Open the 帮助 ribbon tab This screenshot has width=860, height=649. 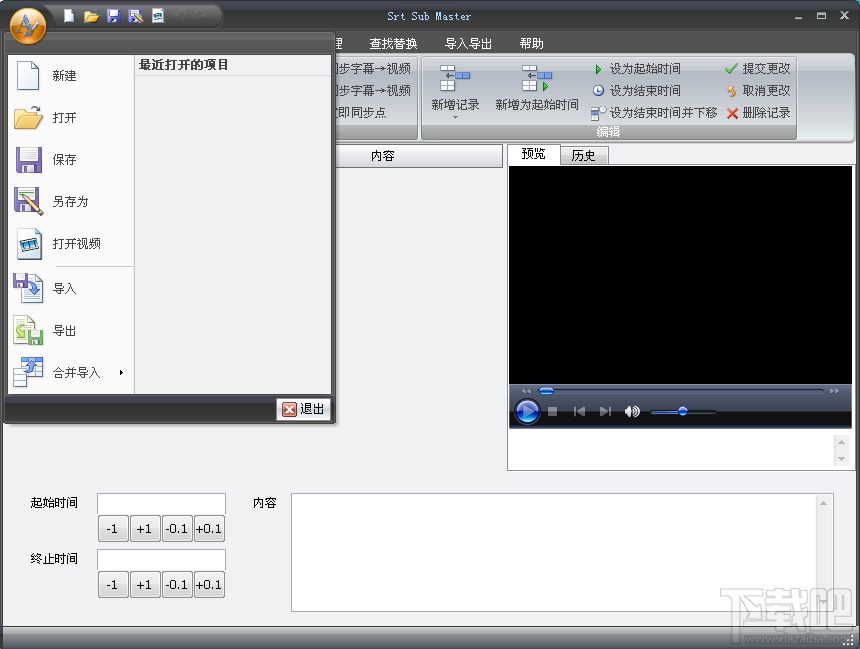(531, 43)
